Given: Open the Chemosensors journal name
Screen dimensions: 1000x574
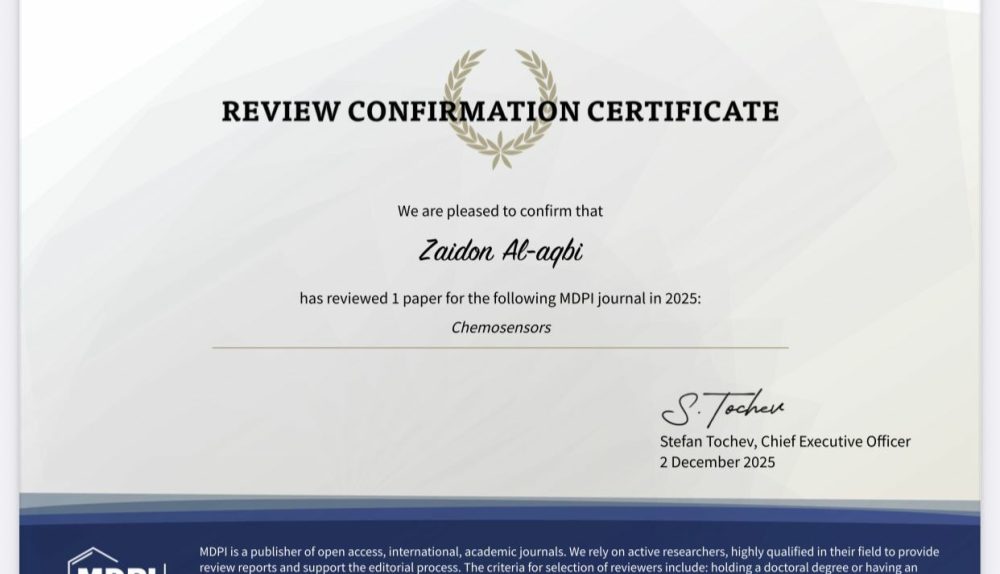Looking at the screenshot, I should coord(500,327).
